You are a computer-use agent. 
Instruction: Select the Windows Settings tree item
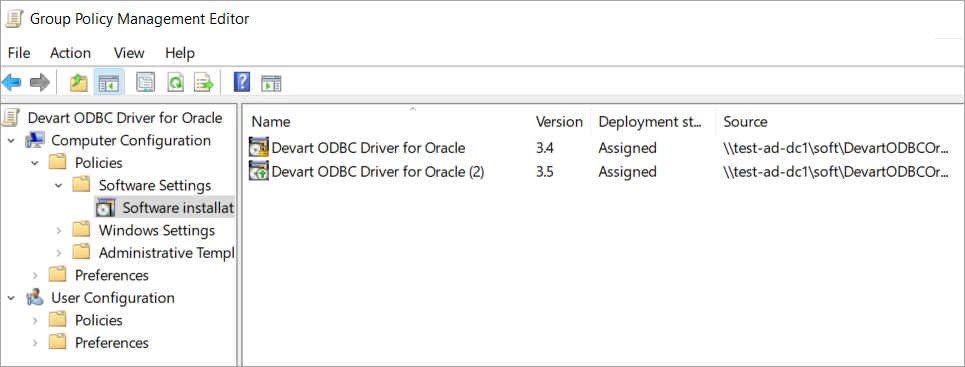click(x=157, y=230)
